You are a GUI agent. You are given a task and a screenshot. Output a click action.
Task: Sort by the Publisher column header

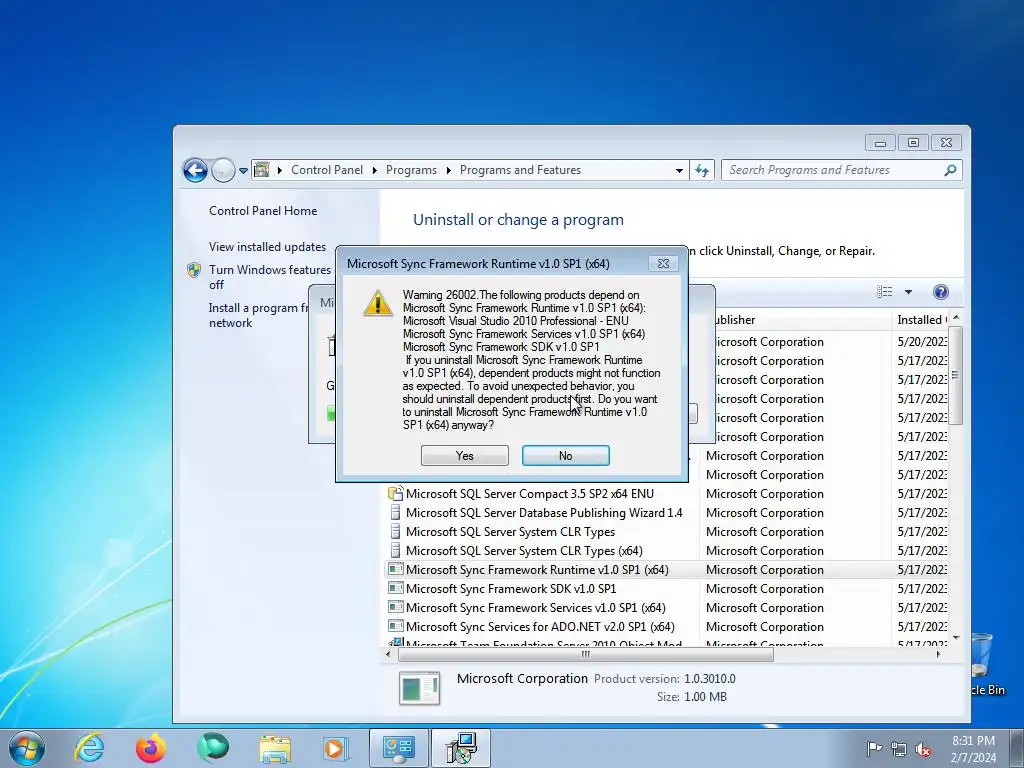click(x=795, y=319)
